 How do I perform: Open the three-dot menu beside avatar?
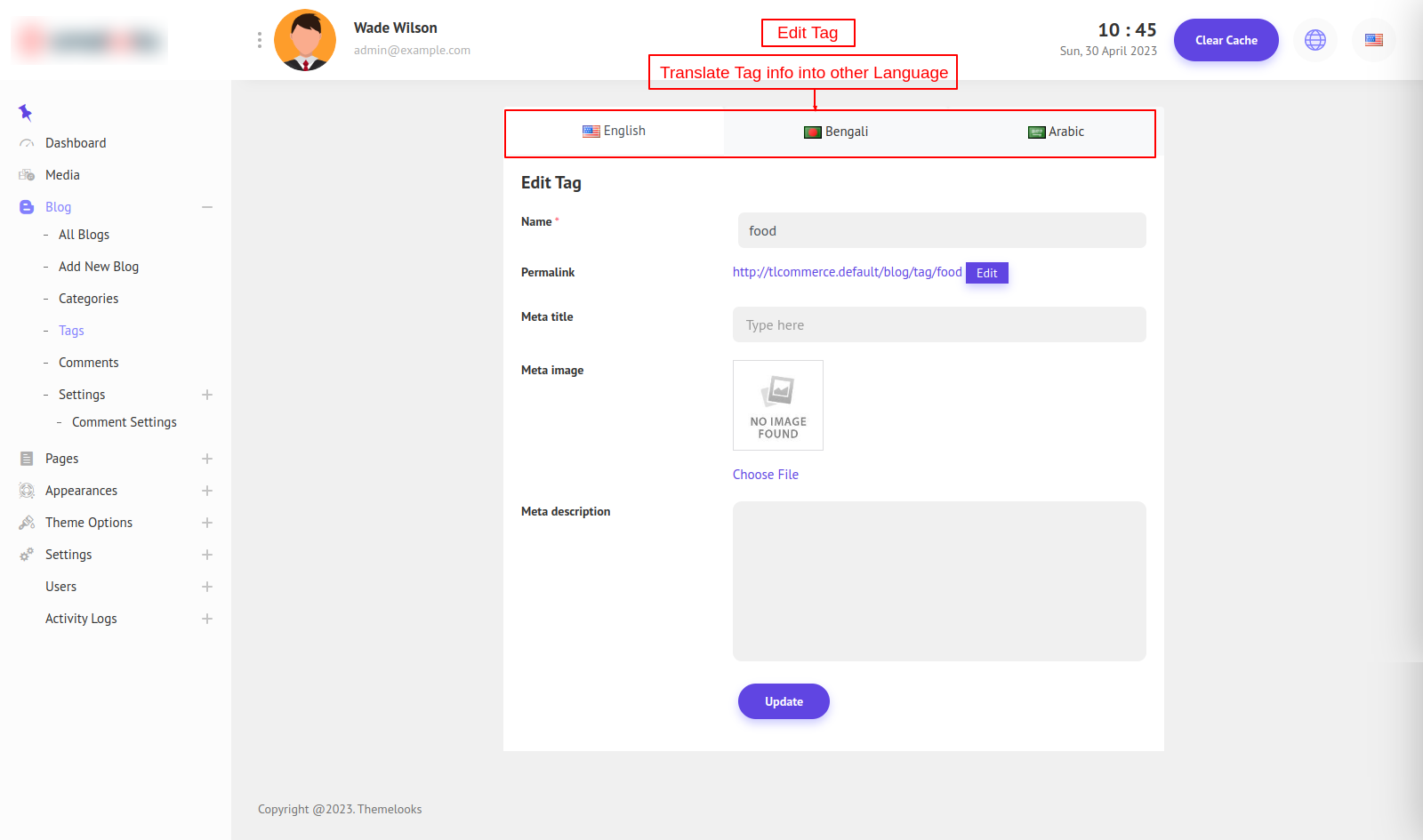[x=259, y=40]
